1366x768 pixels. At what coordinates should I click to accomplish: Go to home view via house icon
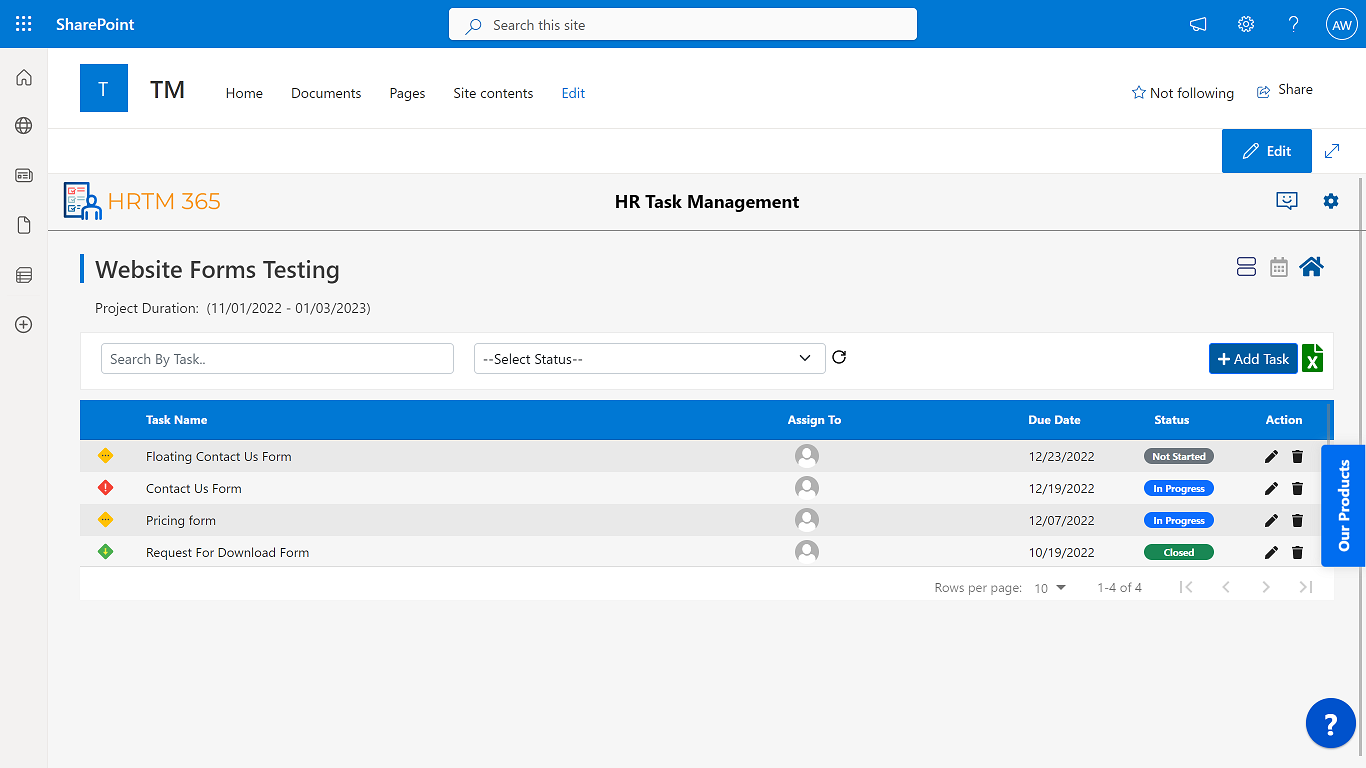(1311, 266)
